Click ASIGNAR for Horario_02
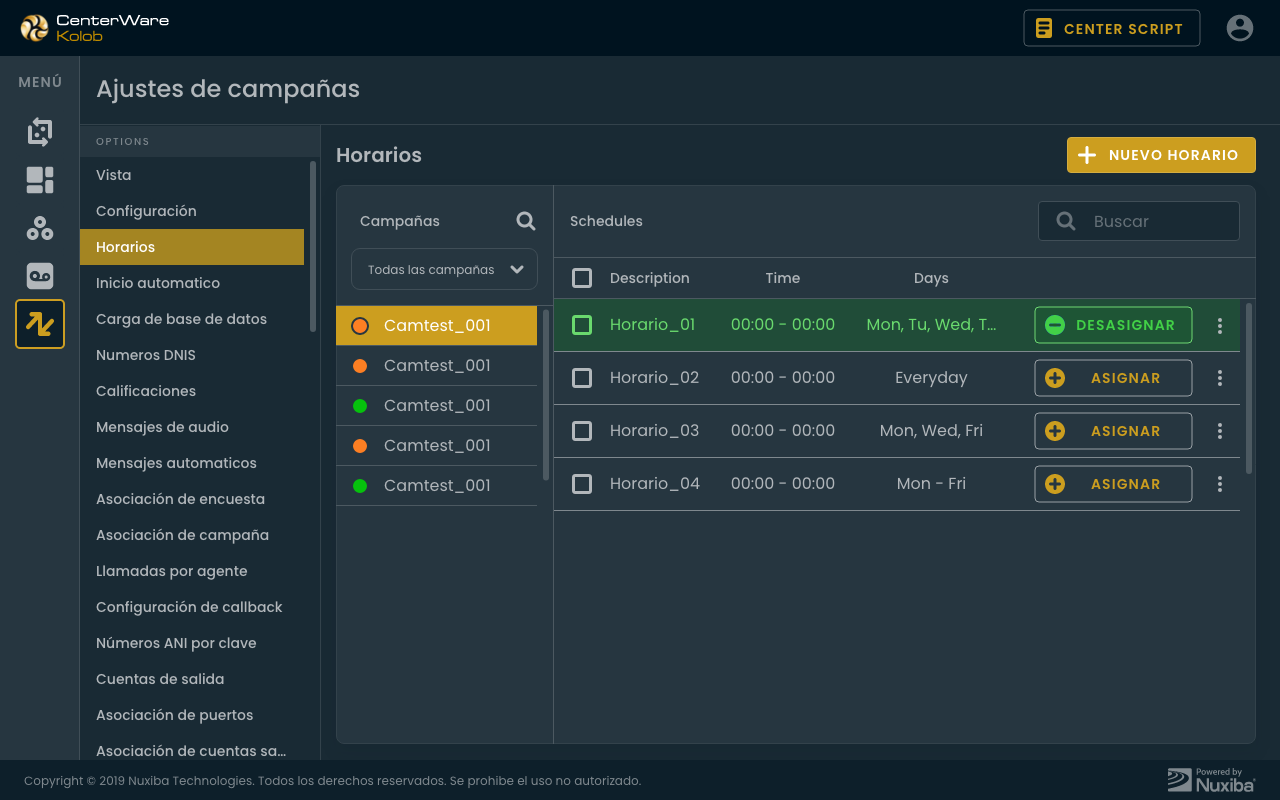This screenshot has height=800, width=1280. point(1113,378)
